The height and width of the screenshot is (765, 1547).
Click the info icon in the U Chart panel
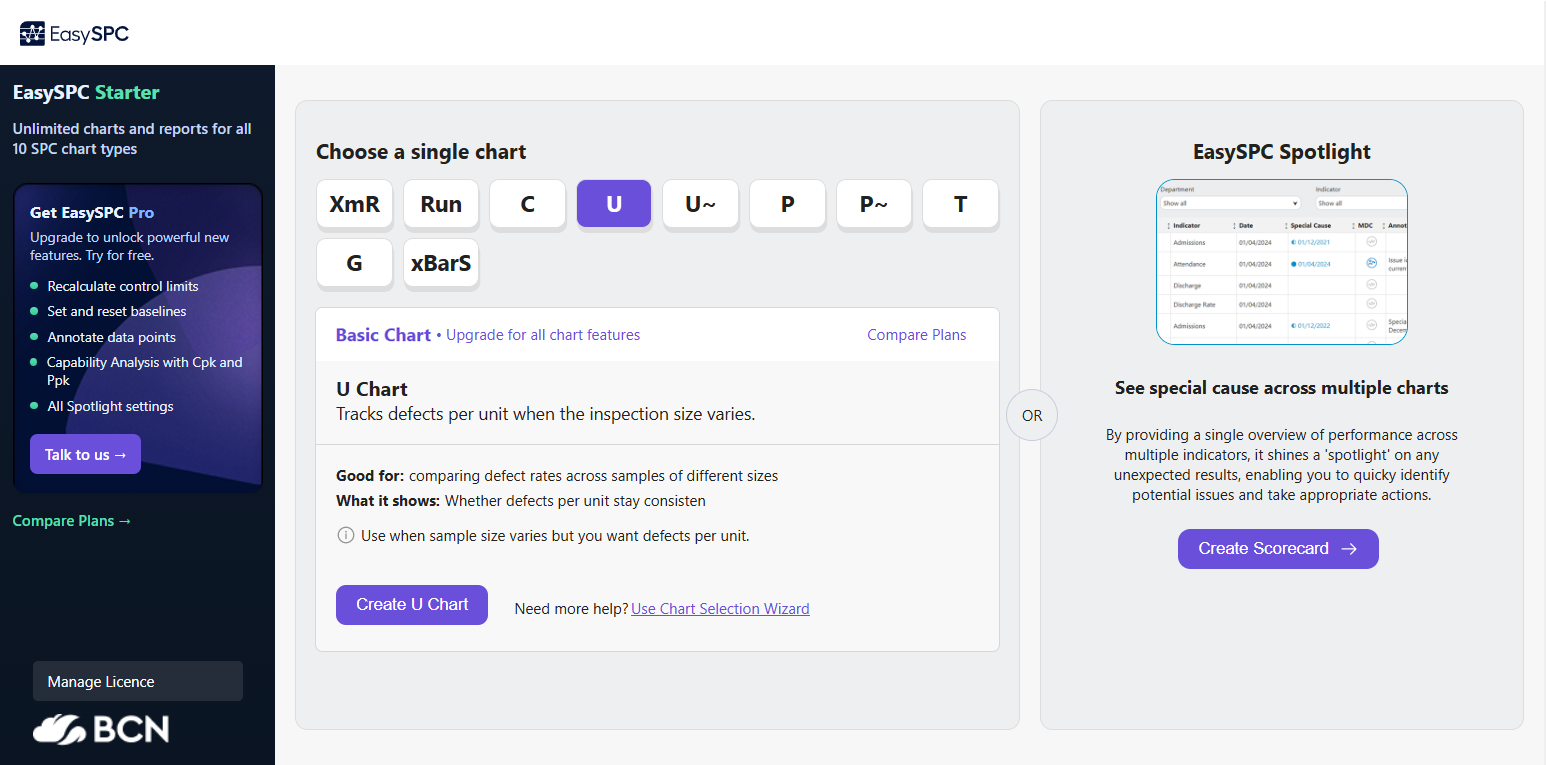coord(345,536)
